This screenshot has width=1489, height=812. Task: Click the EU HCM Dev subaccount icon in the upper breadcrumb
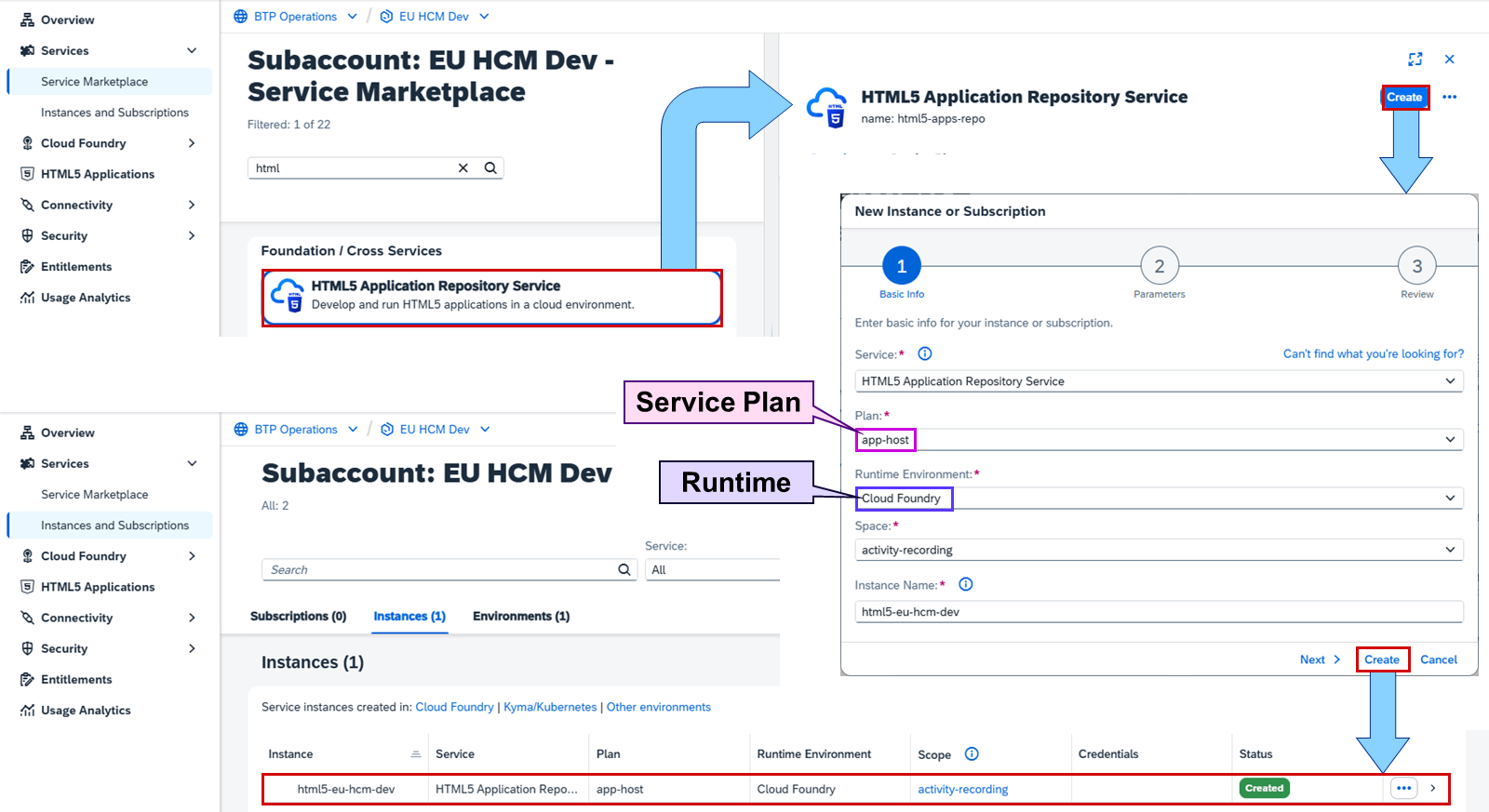pyautogui.click(x=386, y=17)
